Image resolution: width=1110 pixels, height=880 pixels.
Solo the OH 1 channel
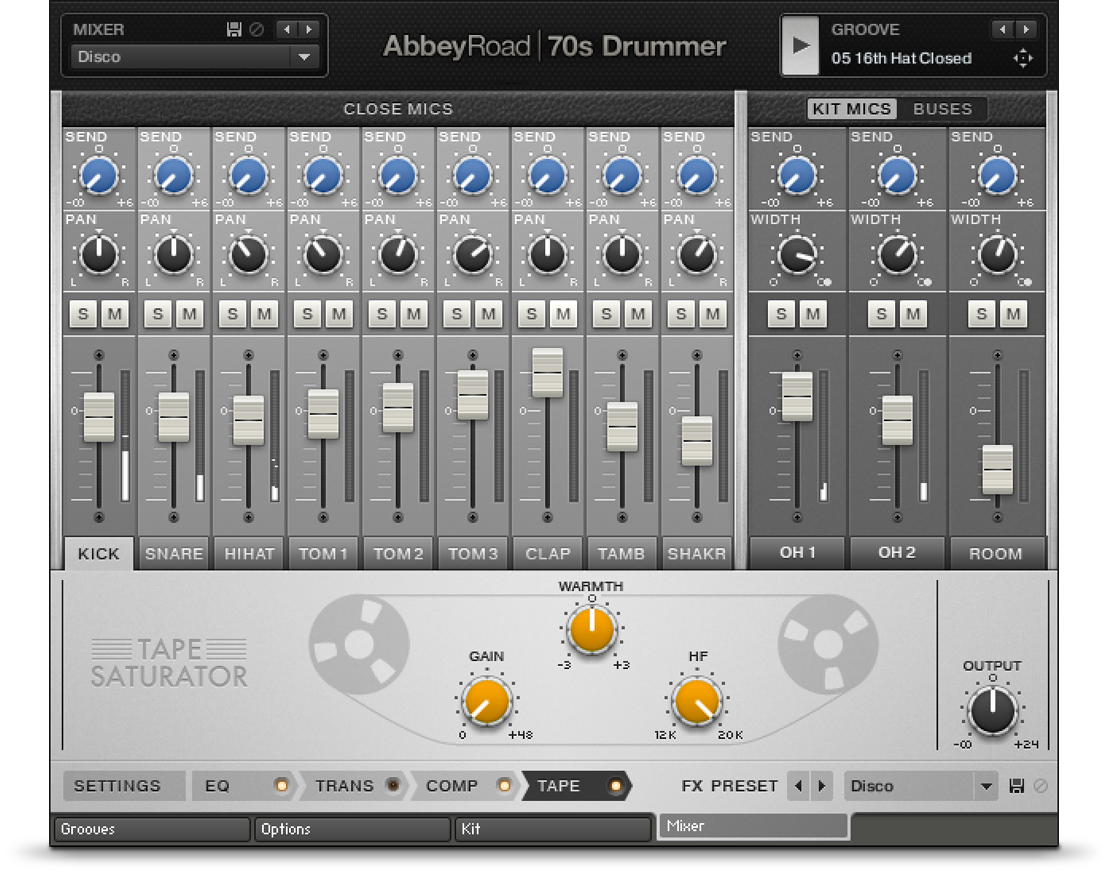coord(782,314)
